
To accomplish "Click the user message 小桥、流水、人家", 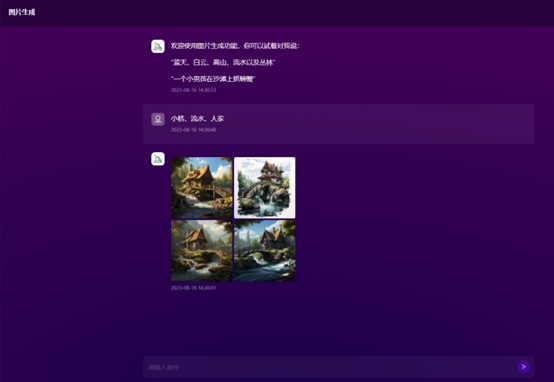I will [198, 118].
